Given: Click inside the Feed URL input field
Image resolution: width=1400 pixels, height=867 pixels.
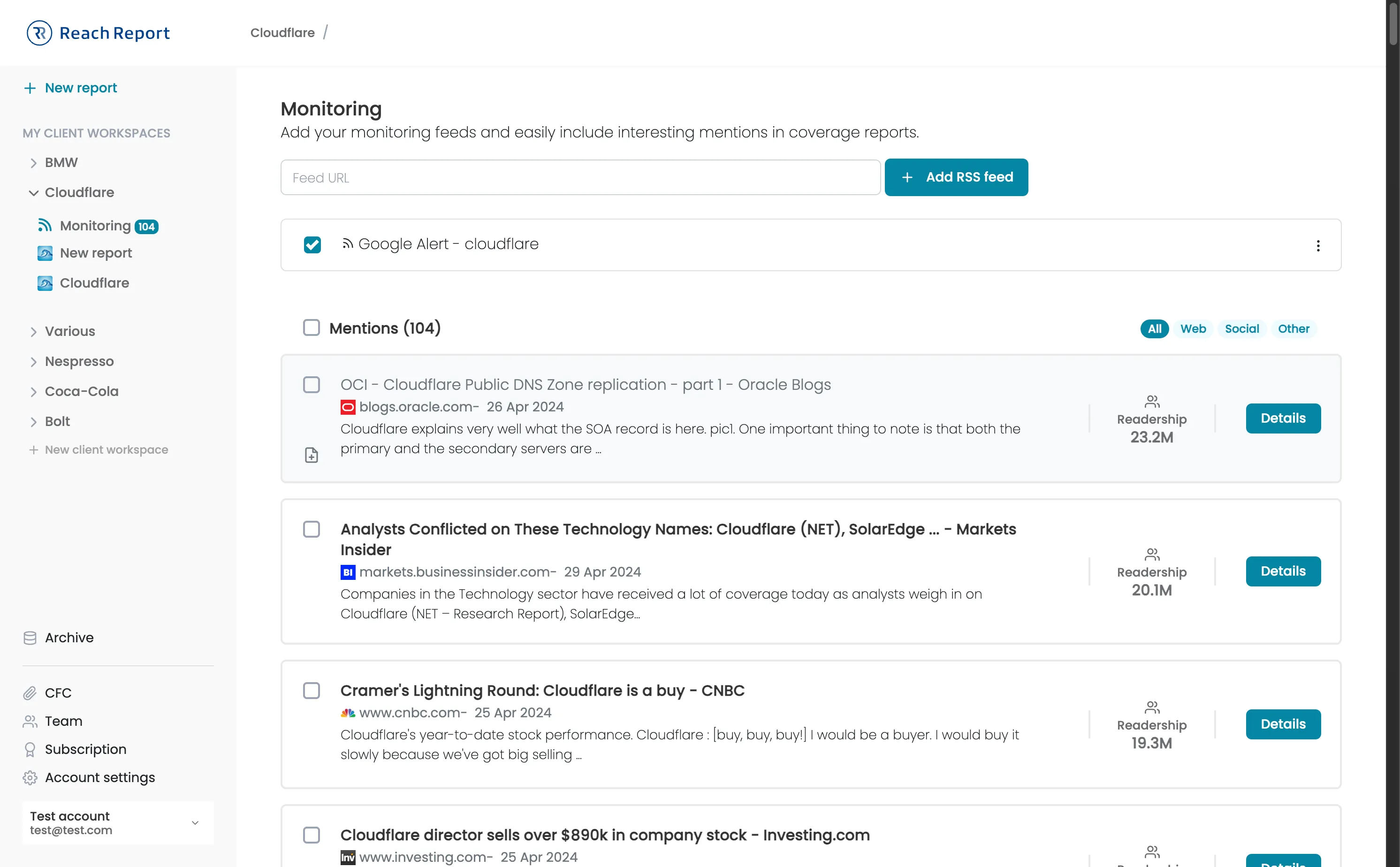Looking at the screenshot, I should pyautogui.click(x=579, y=177).
